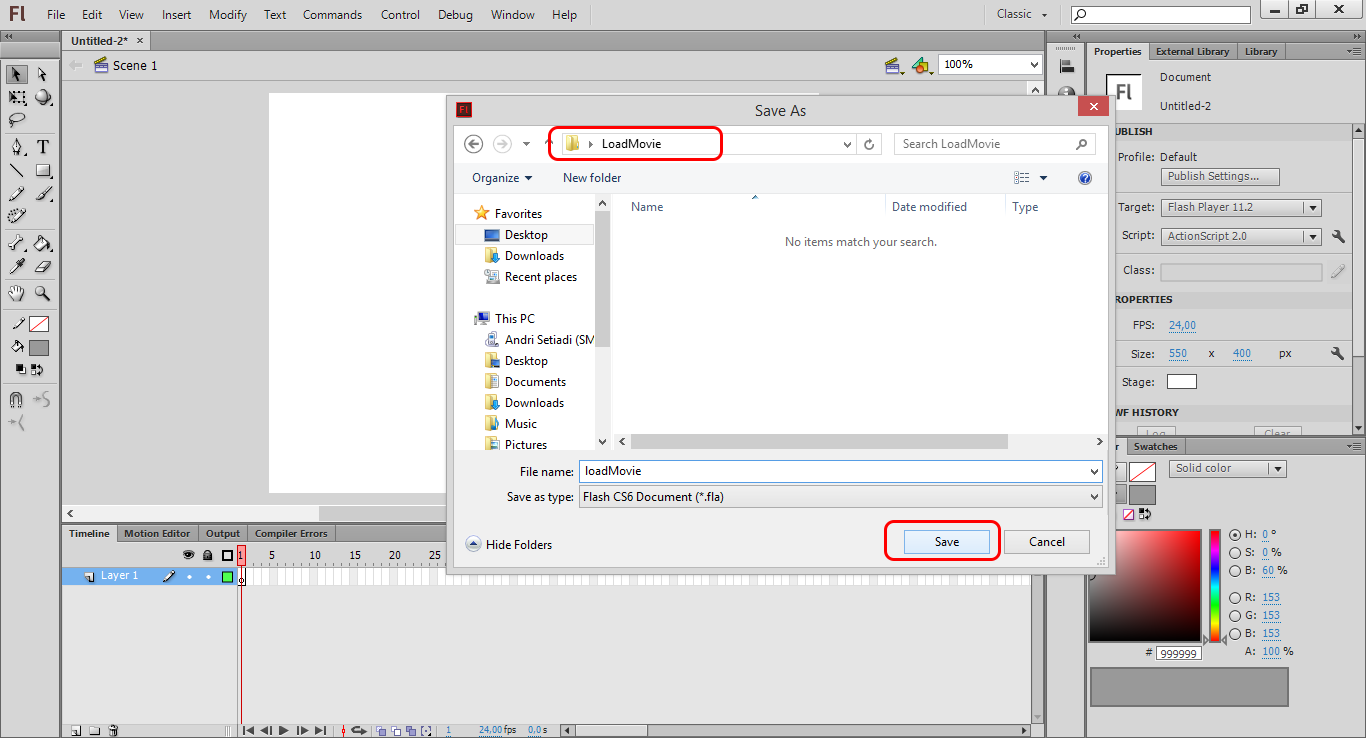Click inside the File name field
The image size is (1366, 738).
pos(840,470)
